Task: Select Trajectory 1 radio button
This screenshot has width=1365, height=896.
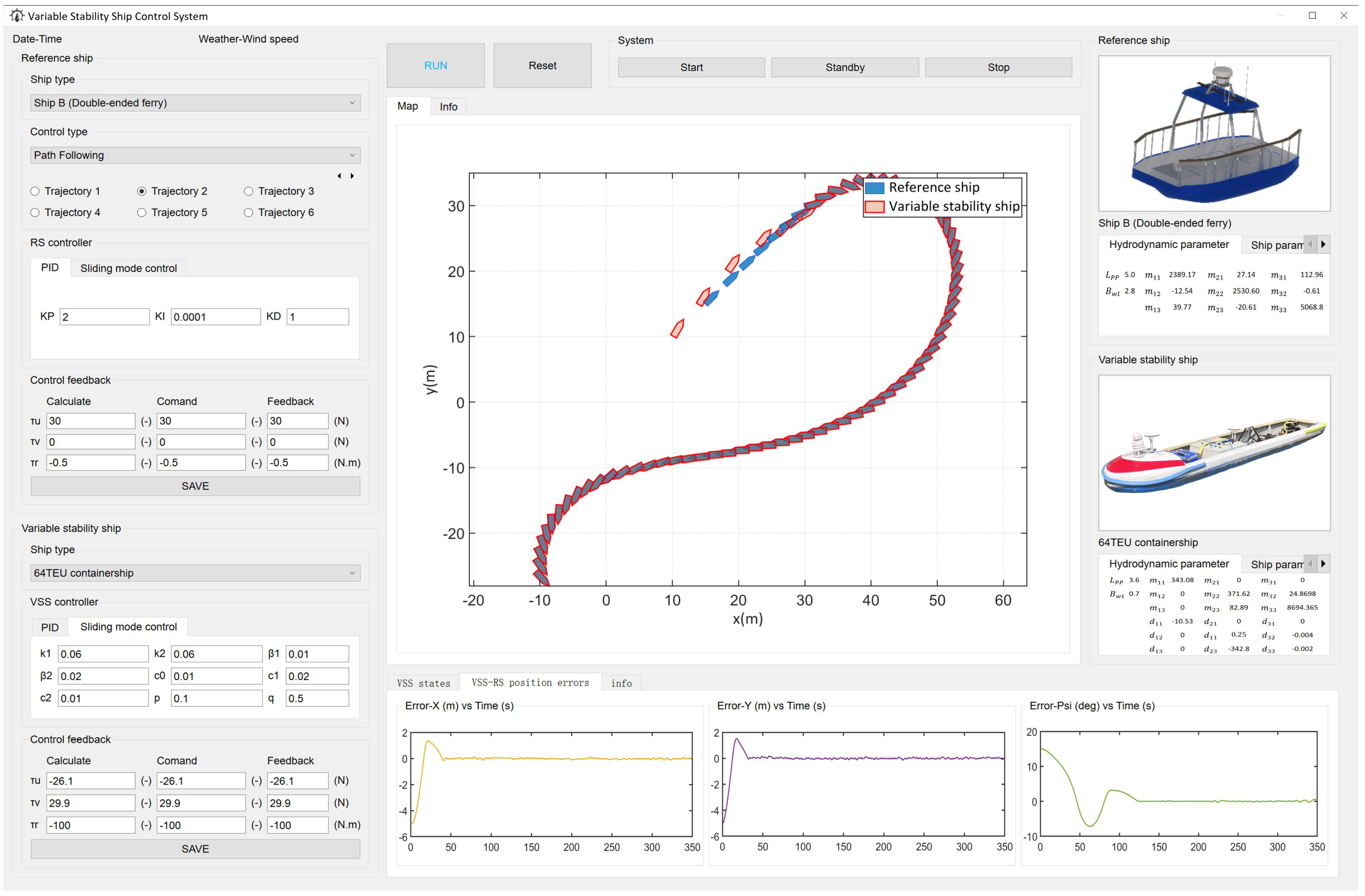Action: [35, 192]
